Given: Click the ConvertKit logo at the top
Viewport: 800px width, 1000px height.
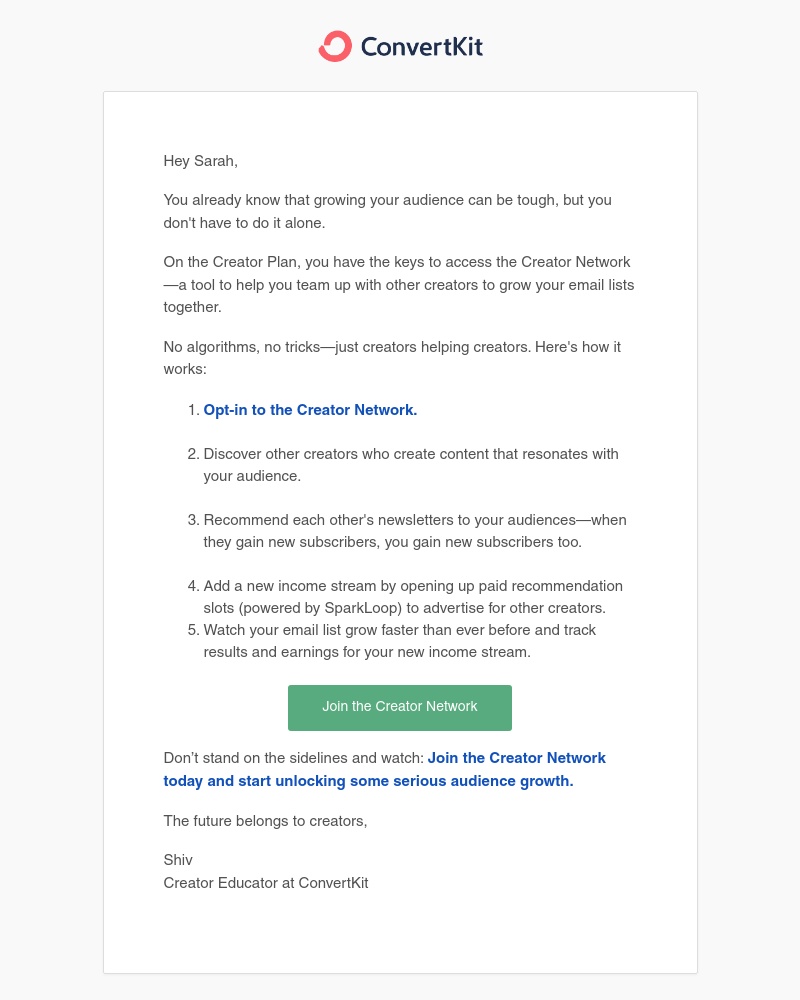Looking at the screenshot, I should coord(400,46).
